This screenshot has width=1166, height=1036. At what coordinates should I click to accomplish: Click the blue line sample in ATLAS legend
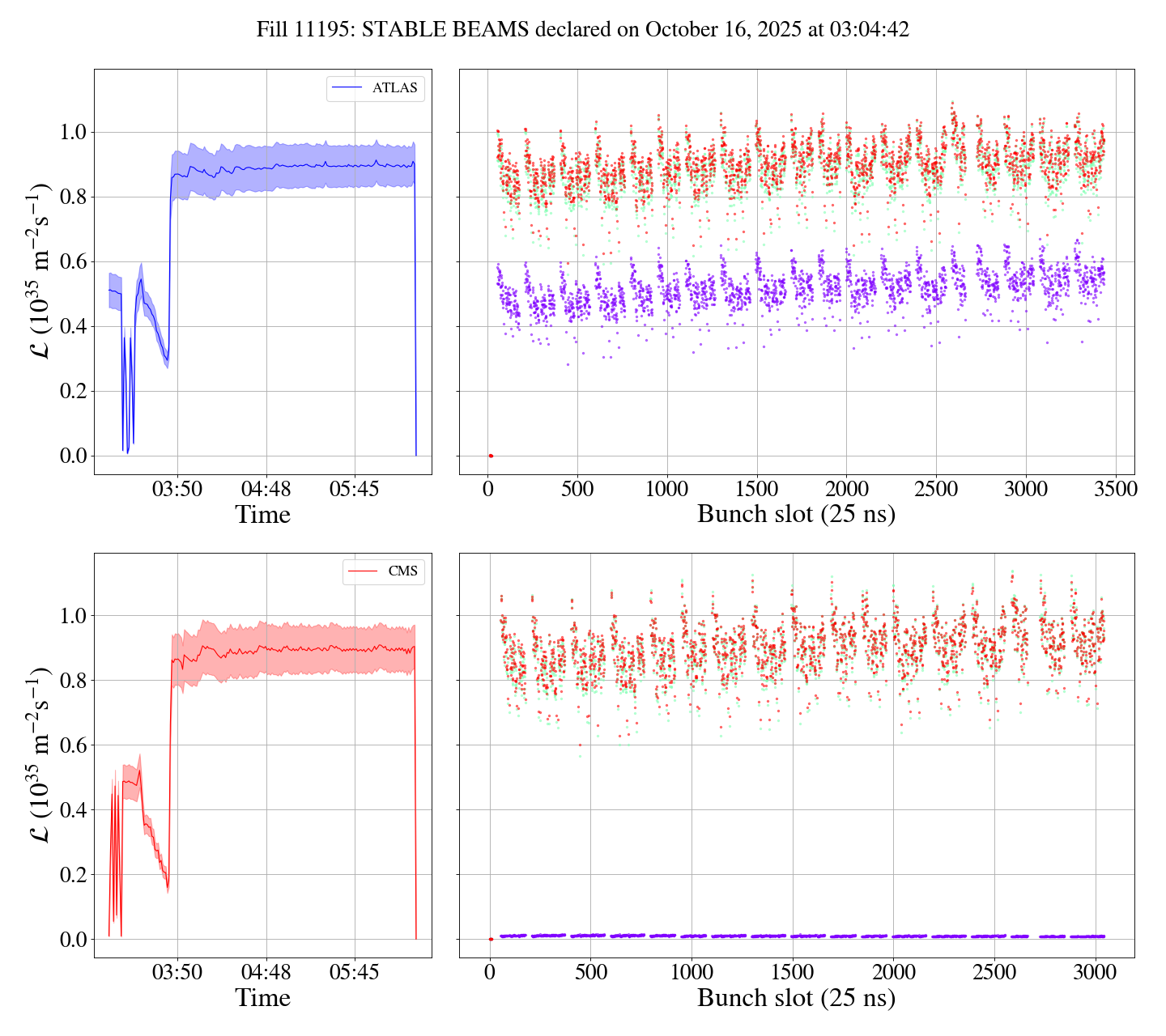point(348,88)
